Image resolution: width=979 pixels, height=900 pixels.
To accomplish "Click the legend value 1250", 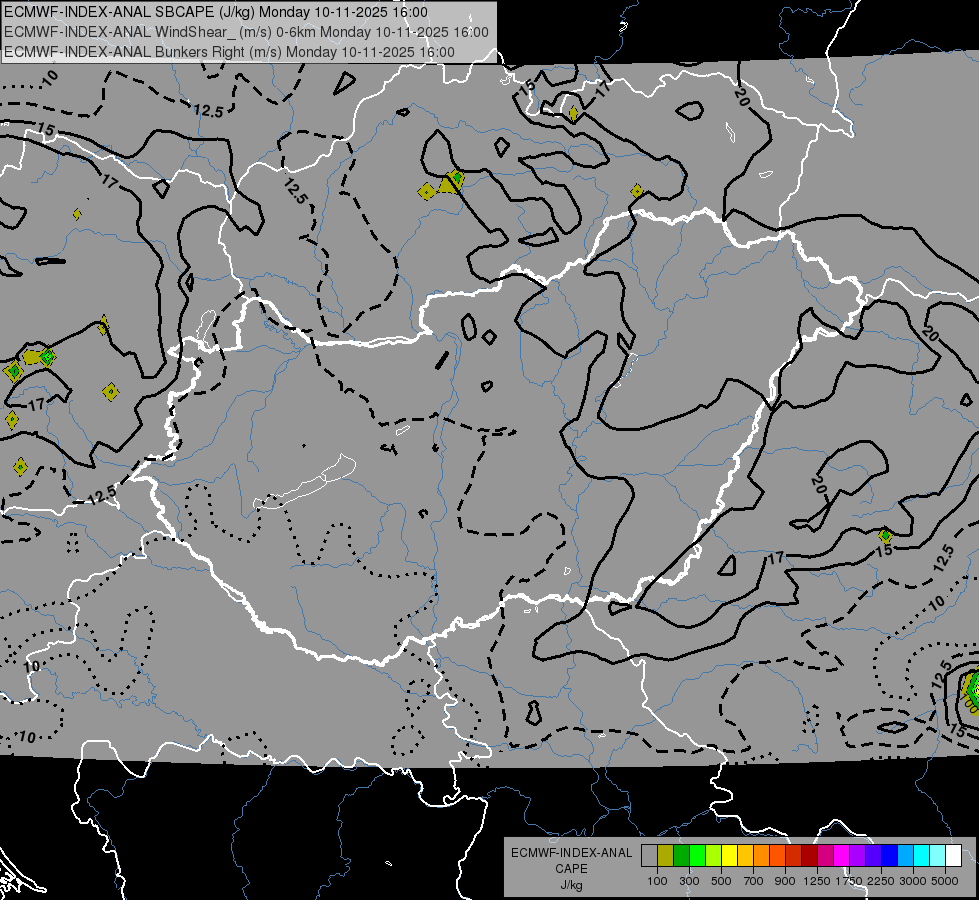I will click(x=817, y=881).
